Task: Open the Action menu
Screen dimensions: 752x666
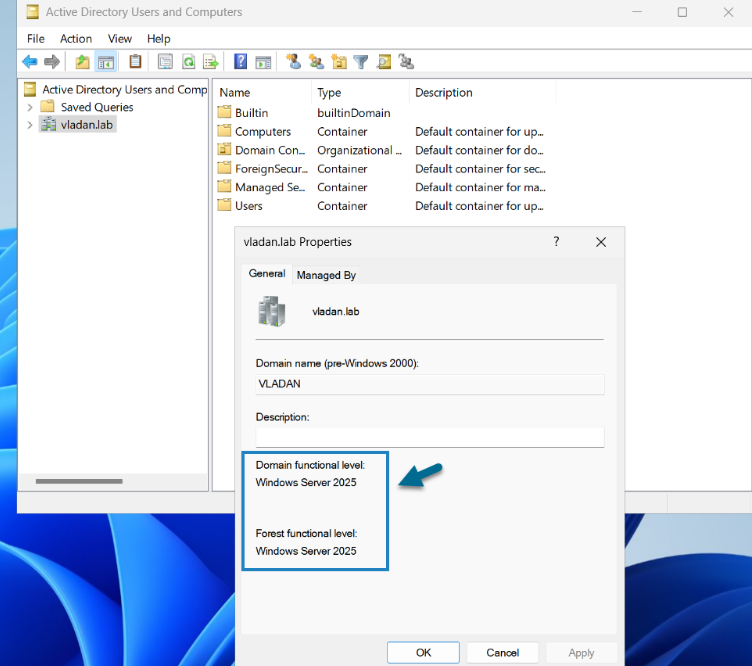Action: [x=76, y=38]
